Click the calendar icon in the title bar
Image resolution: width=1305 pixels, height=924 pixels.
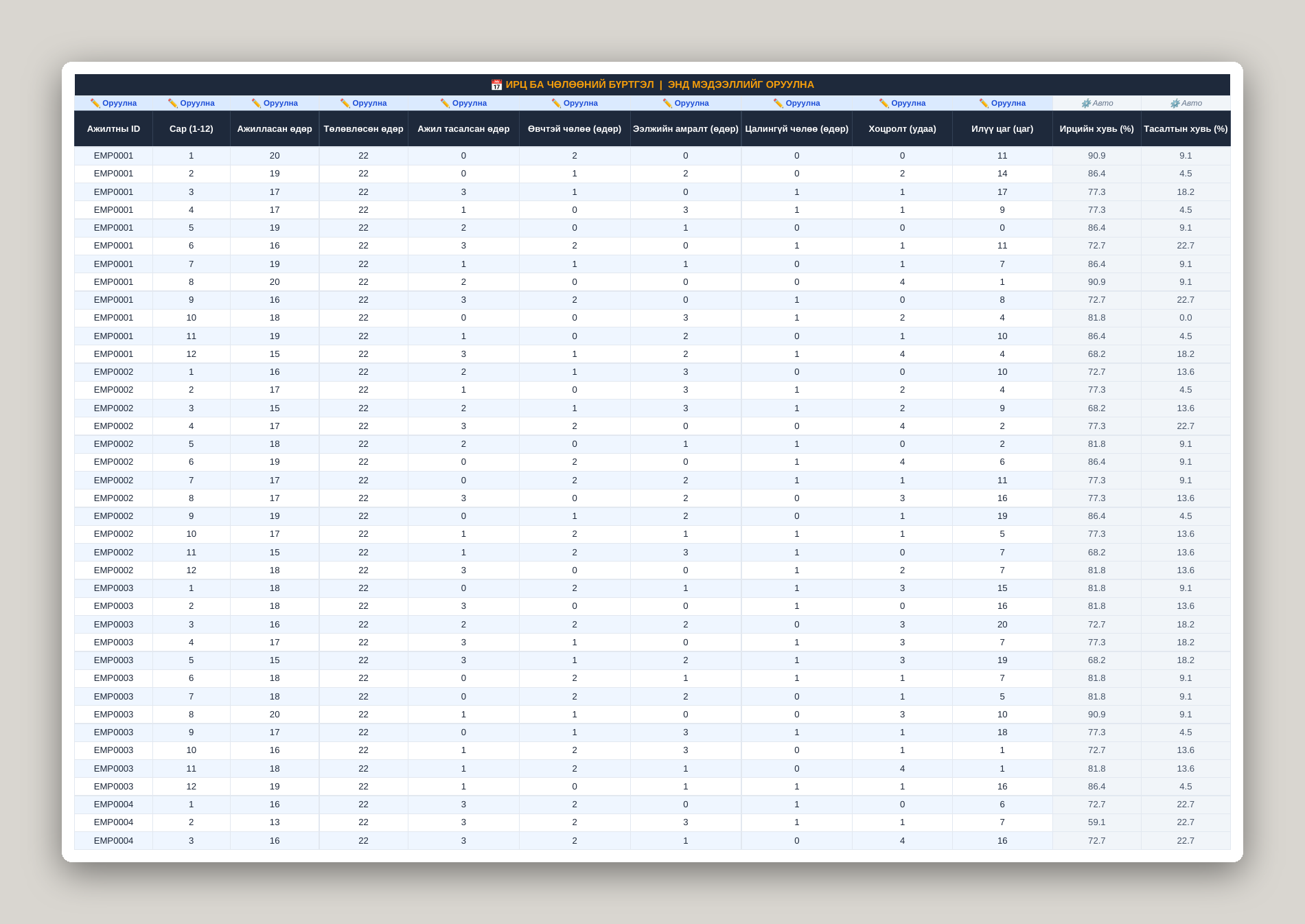click(x=496, y=84)
